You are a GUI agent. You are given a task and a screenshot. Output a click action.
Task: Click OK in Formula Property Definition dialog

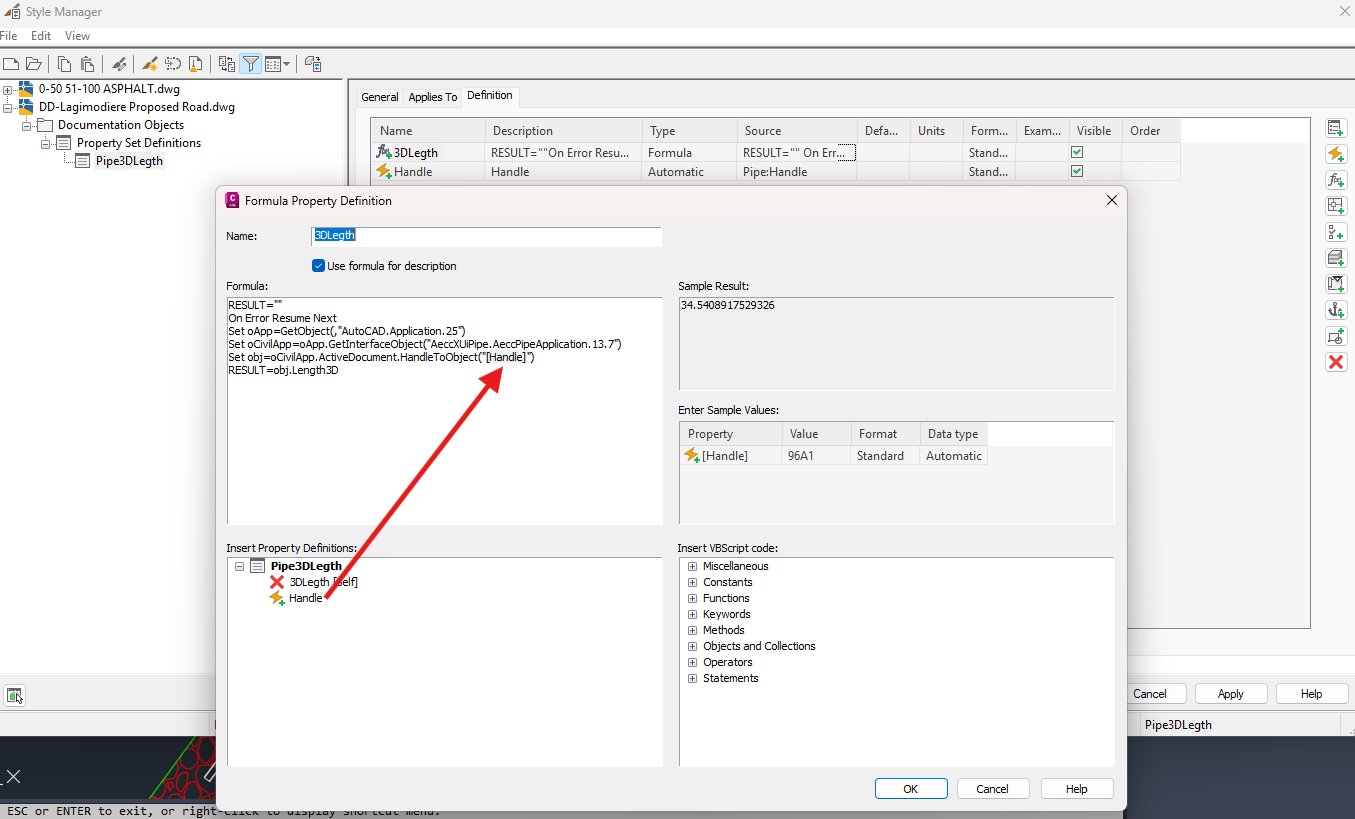pyautogui.click(x=911, y=789)
